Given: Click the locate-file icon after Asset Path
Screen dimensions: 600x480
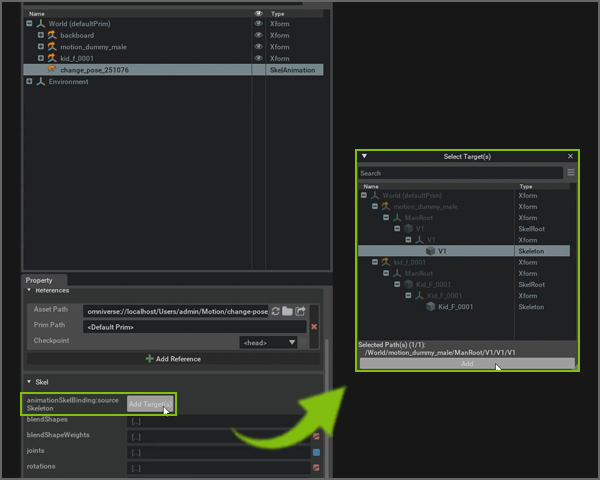Looking at the screenshot, I should click(299, 312).
